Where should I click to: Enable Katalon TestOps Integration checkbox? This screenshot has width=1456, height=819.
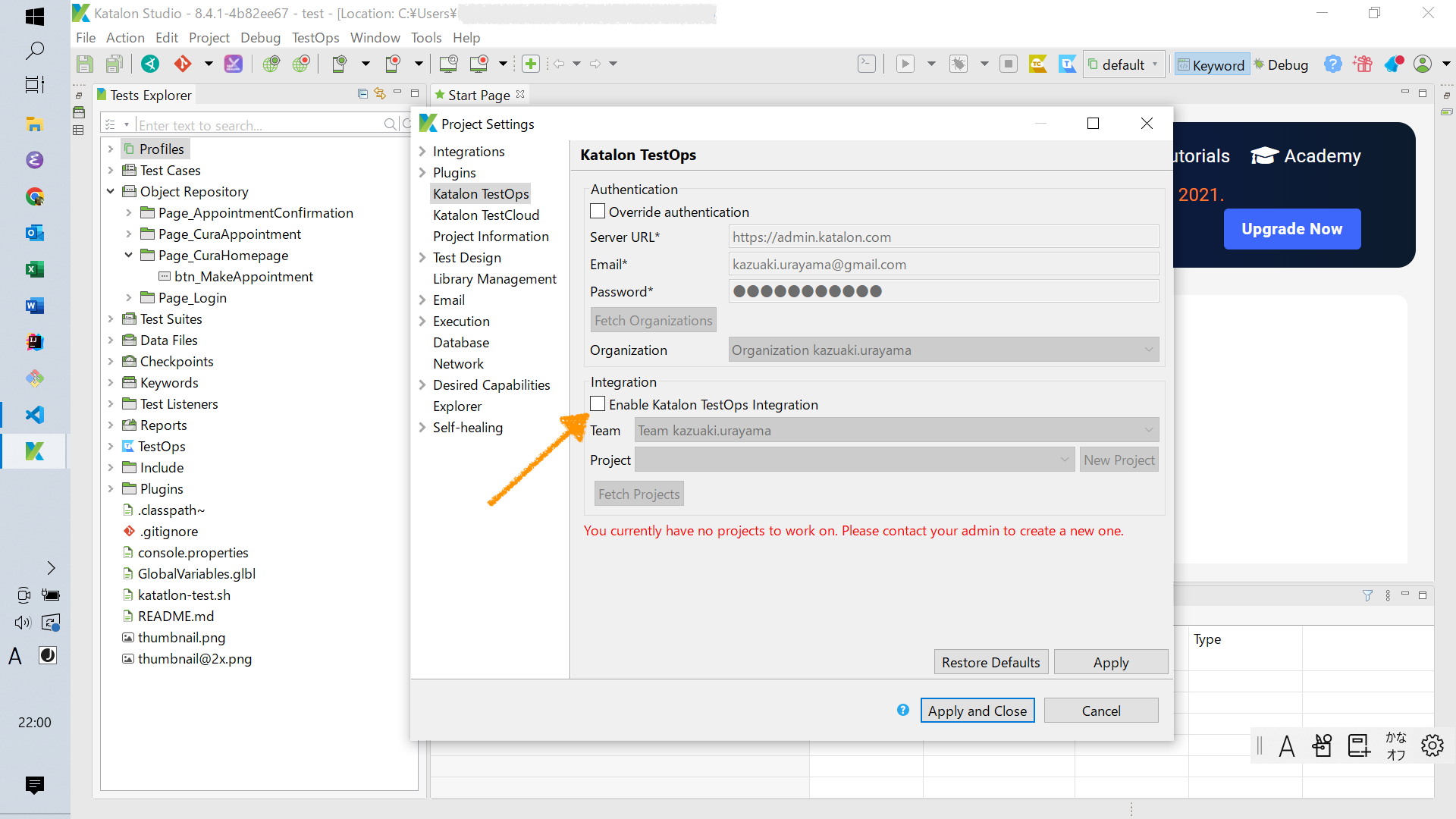(x=598, y=404)
